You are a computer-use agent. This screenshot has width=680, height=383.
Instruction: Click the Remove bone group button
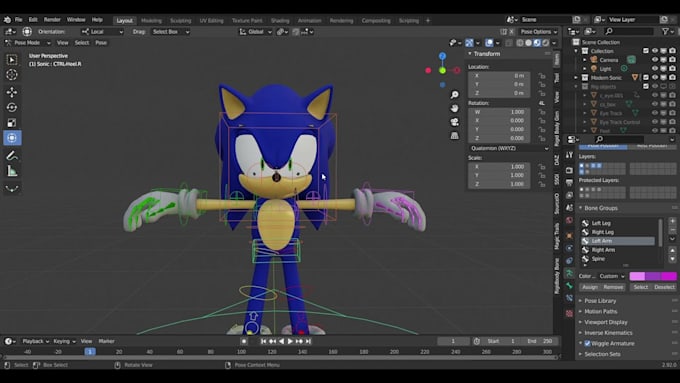point(613,287)
